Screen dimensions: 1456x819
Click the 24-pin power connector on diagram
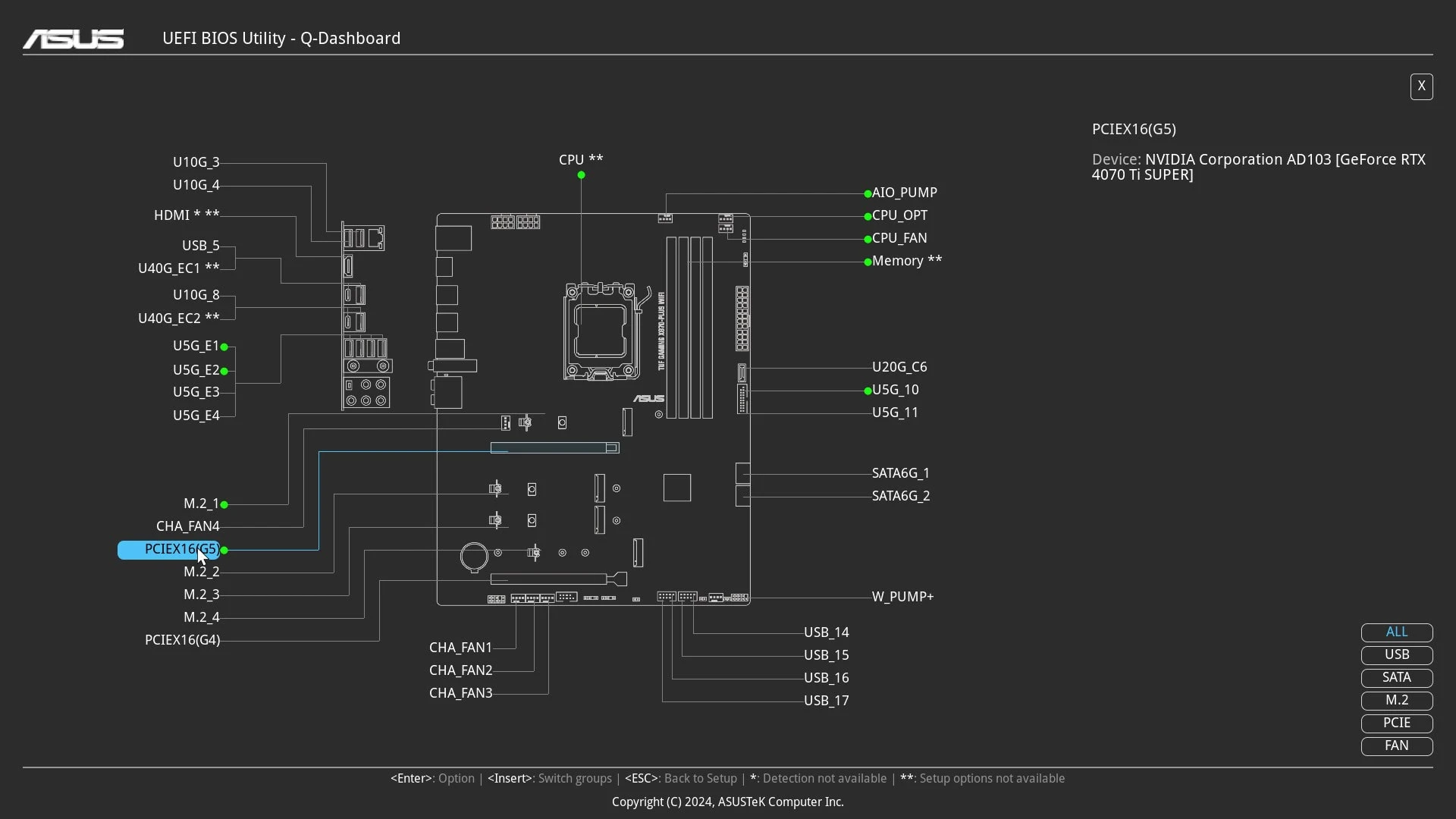pos(742,318)
